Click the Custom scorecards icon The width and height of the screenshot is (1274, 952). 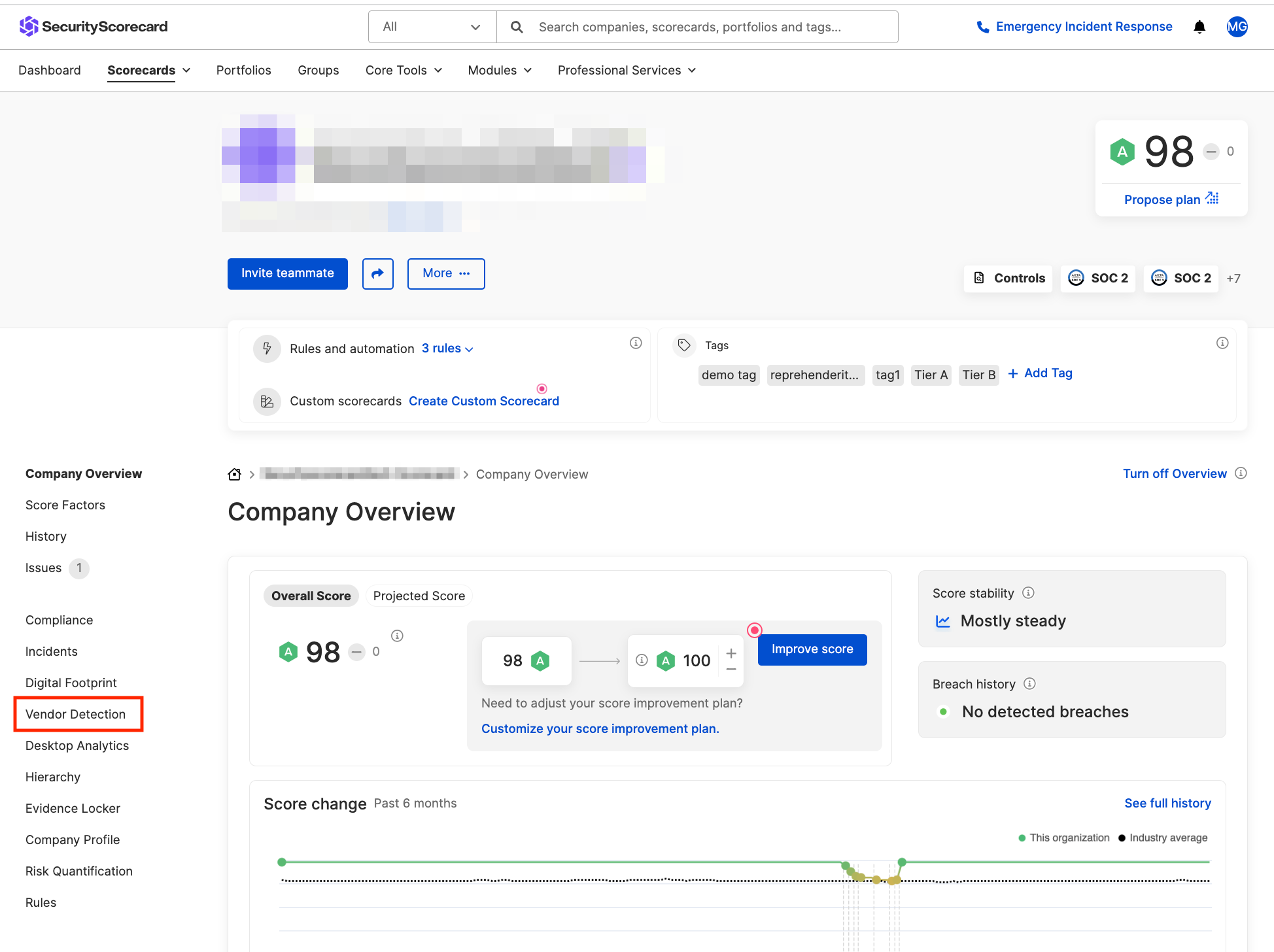tap(267, 401)
